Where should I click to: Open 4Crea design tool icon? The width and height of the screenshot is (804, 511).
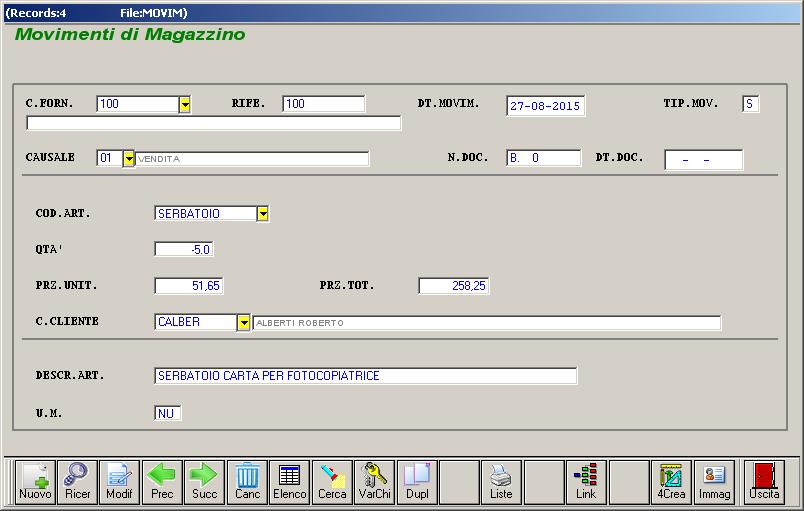(671, 482)
